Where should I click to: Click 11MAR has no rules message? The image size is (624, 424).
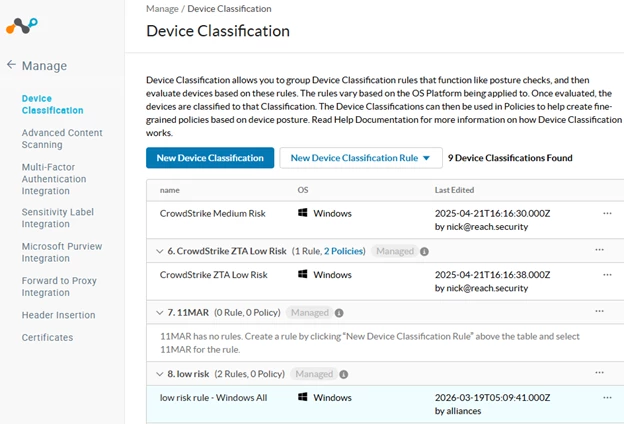[x=369, y=343]
